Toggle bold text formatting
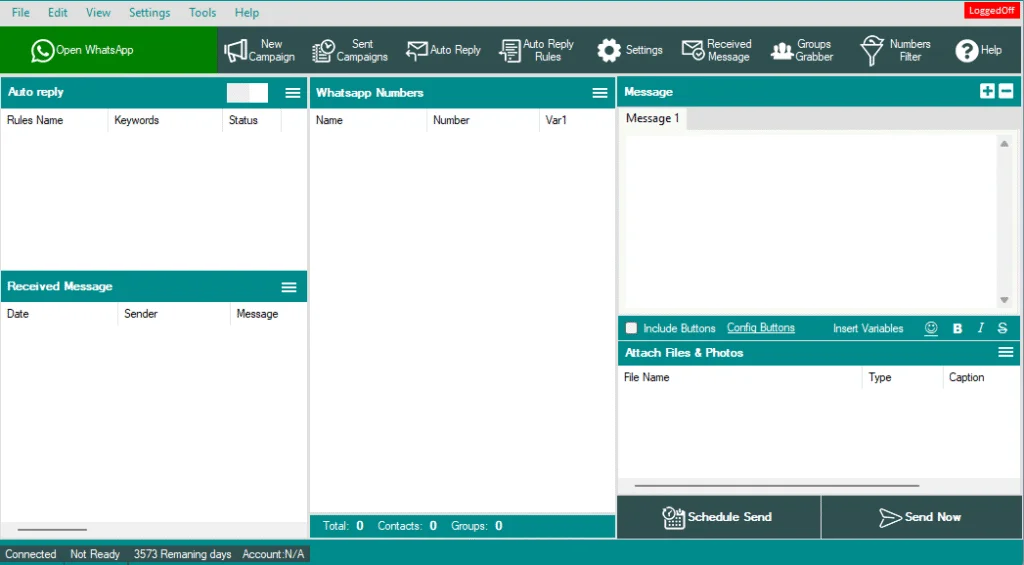The image size is (1024, 565). coord(957,328)
